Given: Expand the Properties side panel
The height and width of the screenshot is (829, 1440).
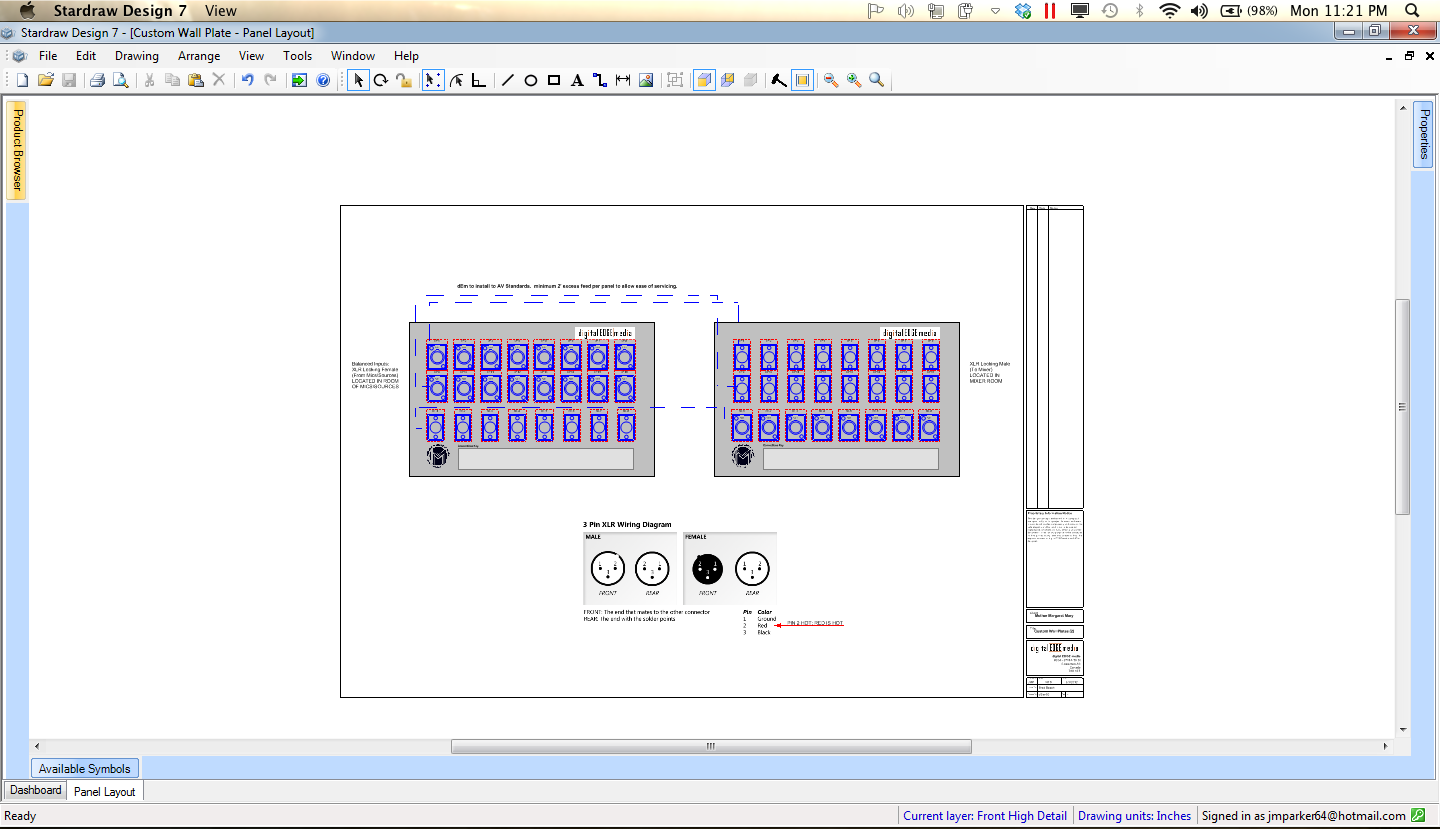Looking at the screenshot, I should (x=1424, y=132).
